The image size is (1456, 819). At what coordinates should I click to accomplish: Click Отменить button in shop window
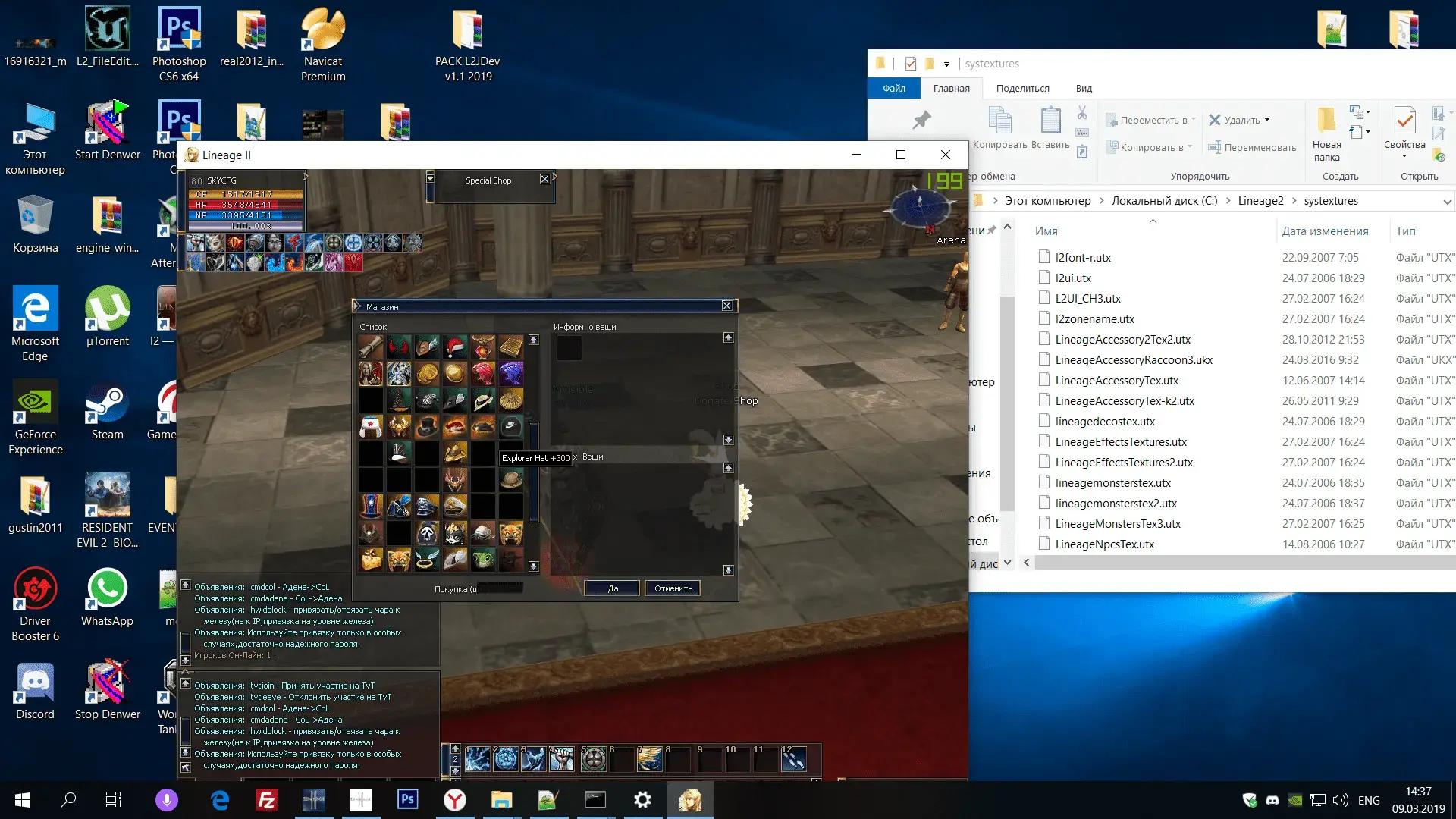coord(673,588)
